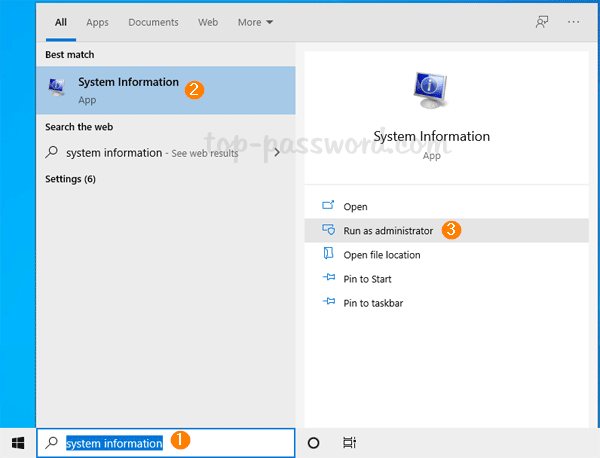Expand web results arrow for system information
600x458 pixels.
[x=277, y=152]
